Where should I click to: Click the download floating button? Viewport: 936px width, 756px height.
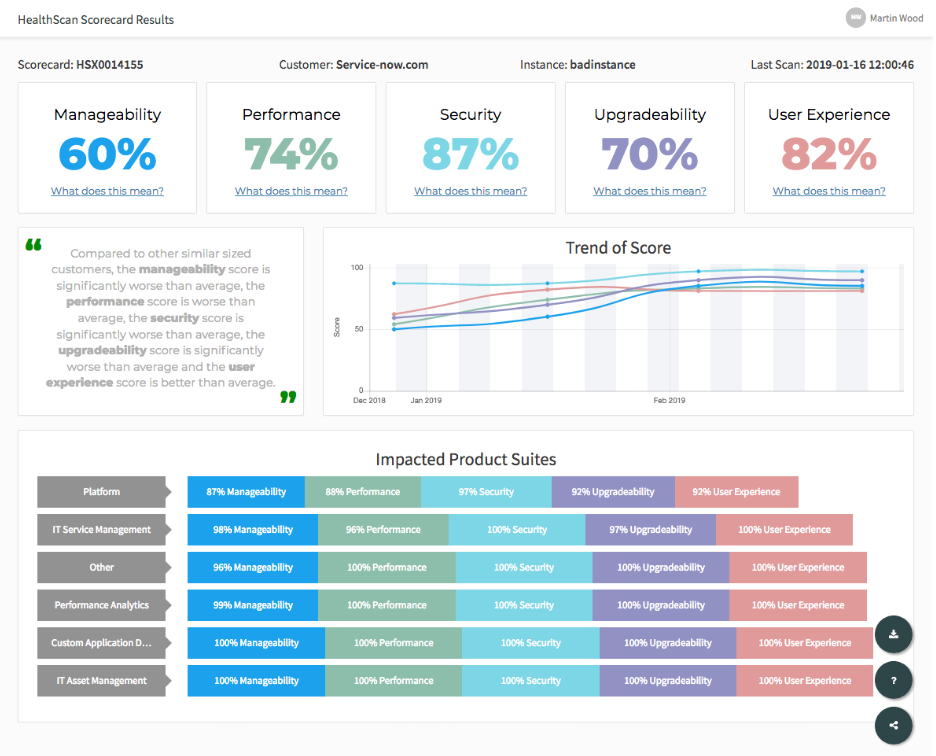point(893,635)
